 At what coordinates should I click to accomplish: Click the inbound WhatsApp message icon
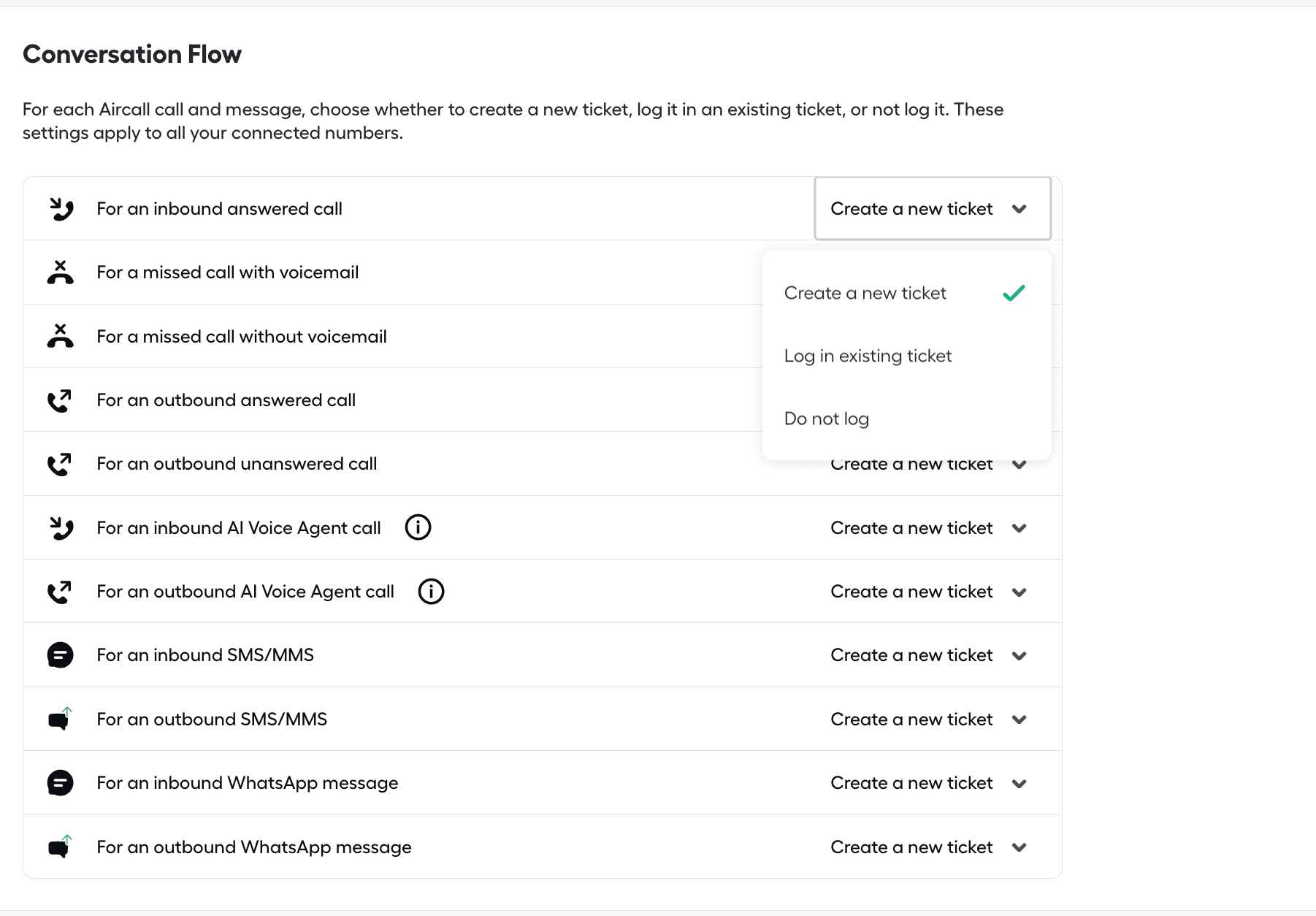(61, 783)
